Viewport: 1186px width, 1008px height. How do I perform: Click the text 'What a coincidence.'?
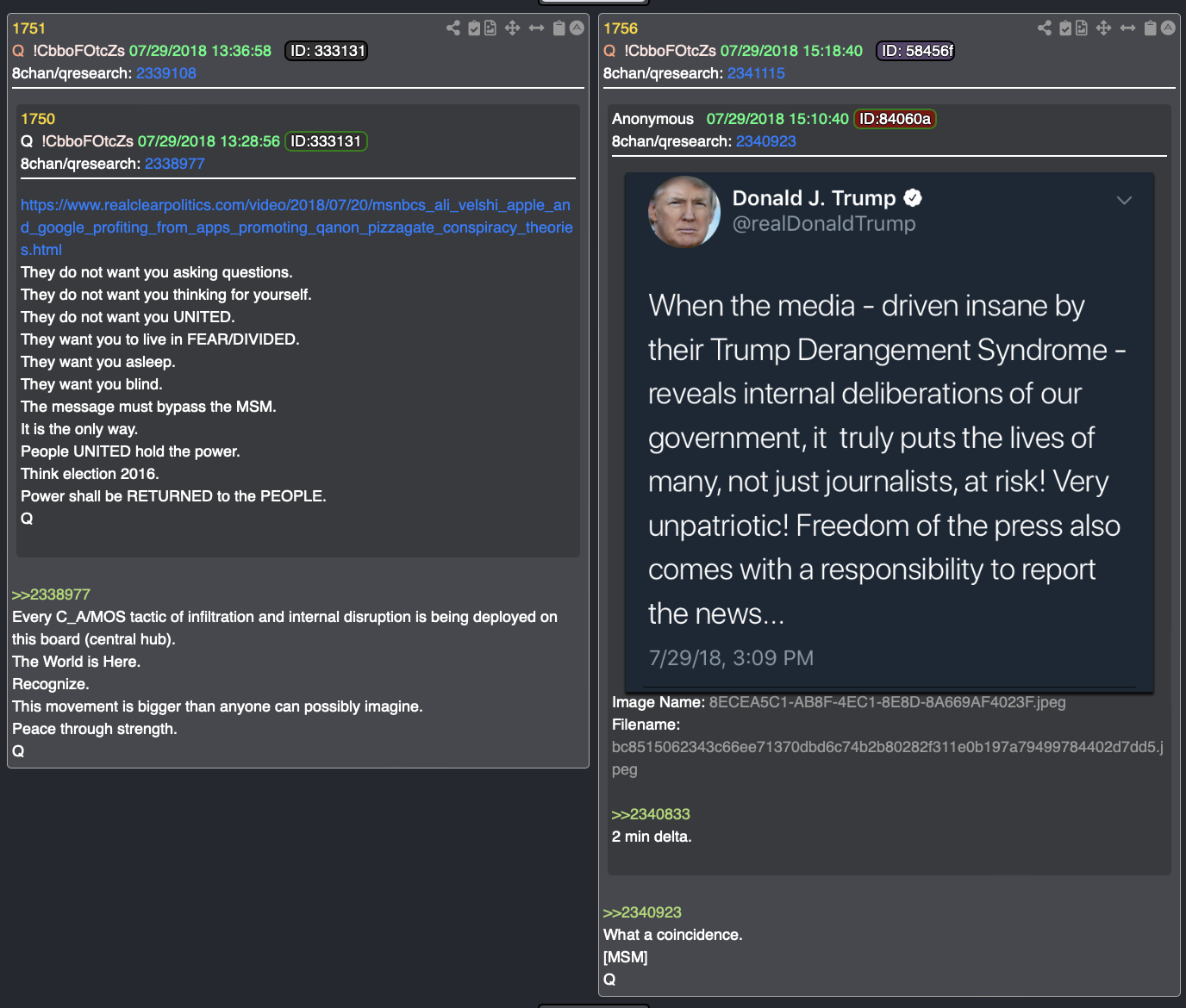(x=673, y=935)
